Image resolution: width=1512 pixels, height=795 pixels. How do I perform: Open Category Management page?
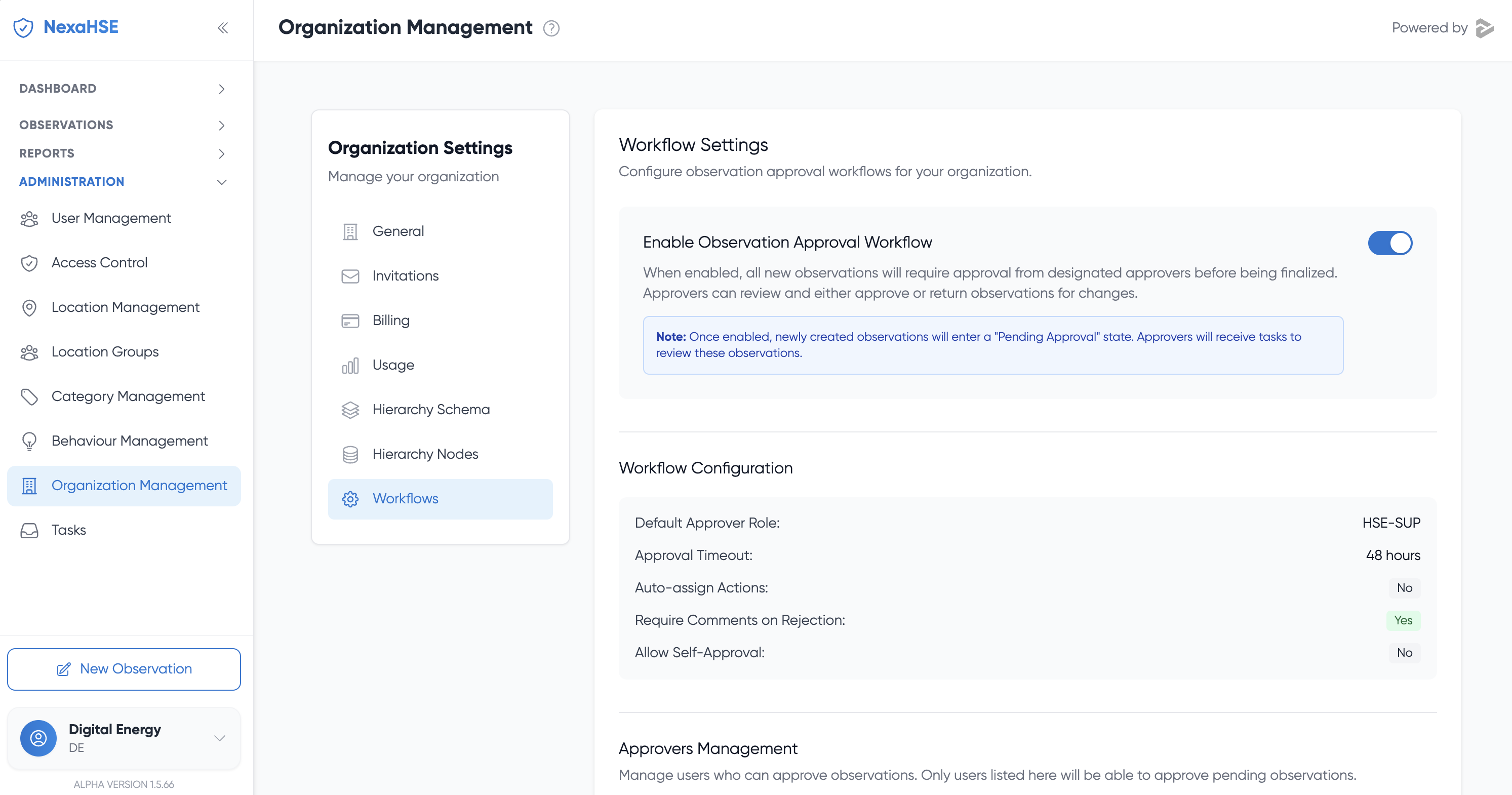(x=124, y=397)
